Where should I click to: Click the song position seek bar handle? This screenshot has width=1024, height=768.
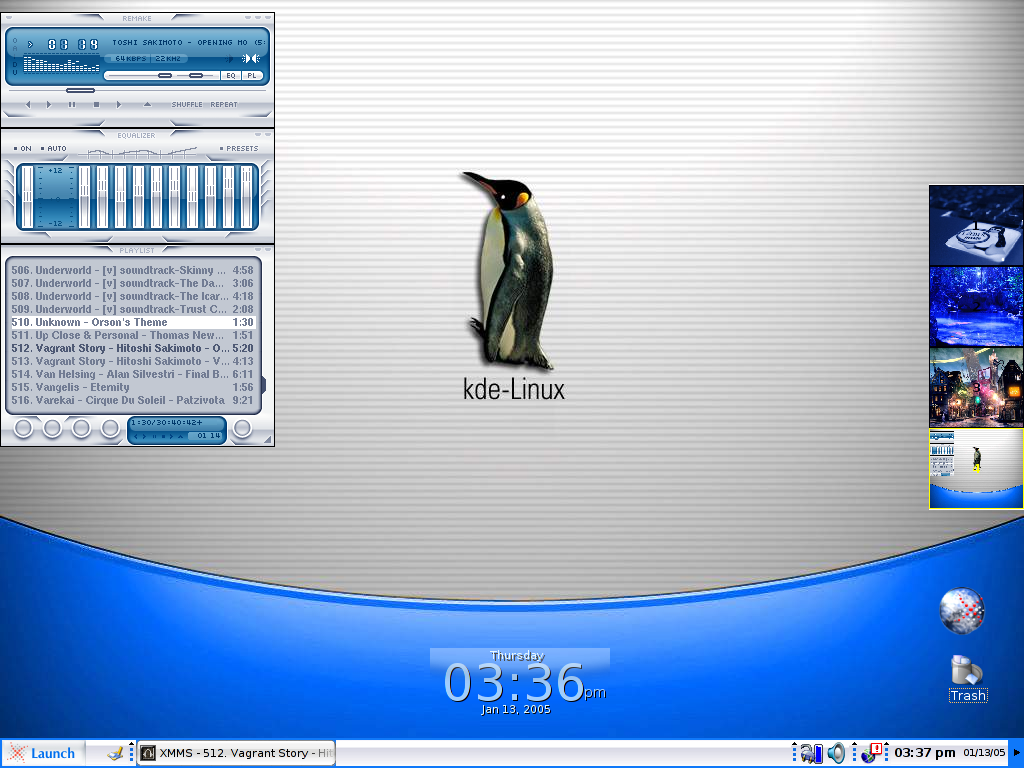(x=80, y=90)
